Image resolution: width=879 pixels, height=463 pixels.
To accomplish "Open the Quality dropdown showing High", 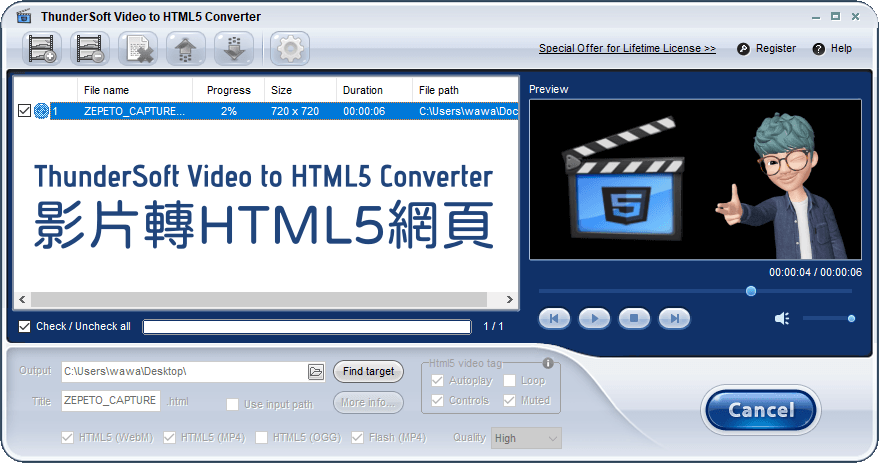I will tap(526, 438).
